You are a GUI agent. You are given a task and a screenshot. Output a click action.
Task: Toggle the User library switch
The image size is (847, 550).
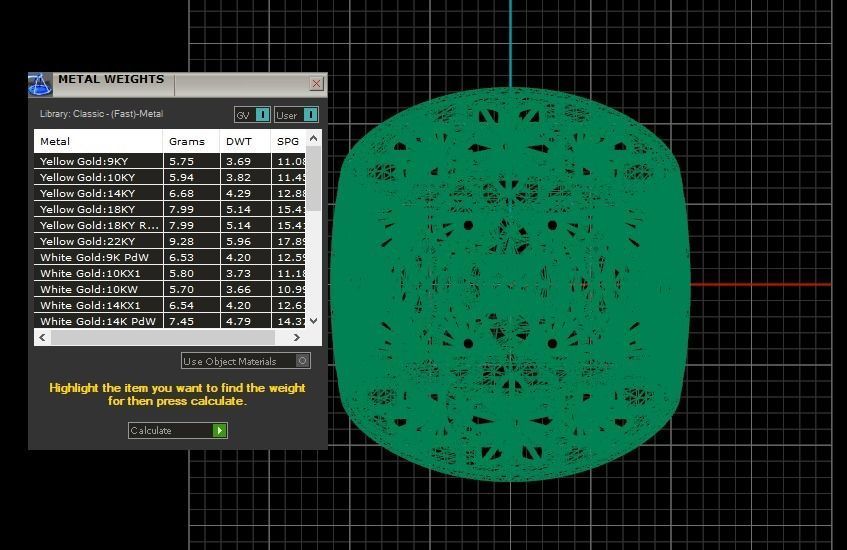pos(296,115)
